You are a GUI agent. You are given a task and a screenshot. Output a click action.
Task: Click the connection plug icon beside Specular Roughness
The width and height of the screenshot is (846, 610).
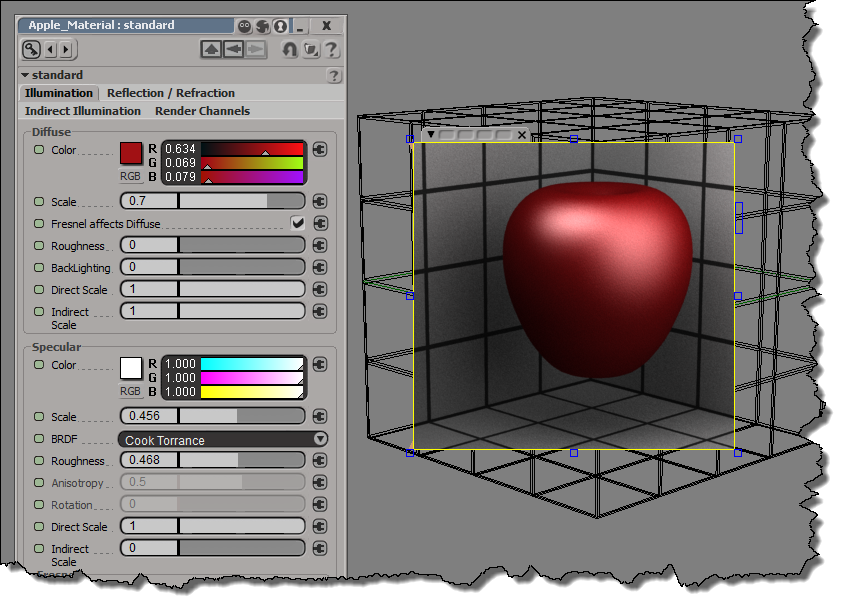pyautogui.click(x=320, y=461)
